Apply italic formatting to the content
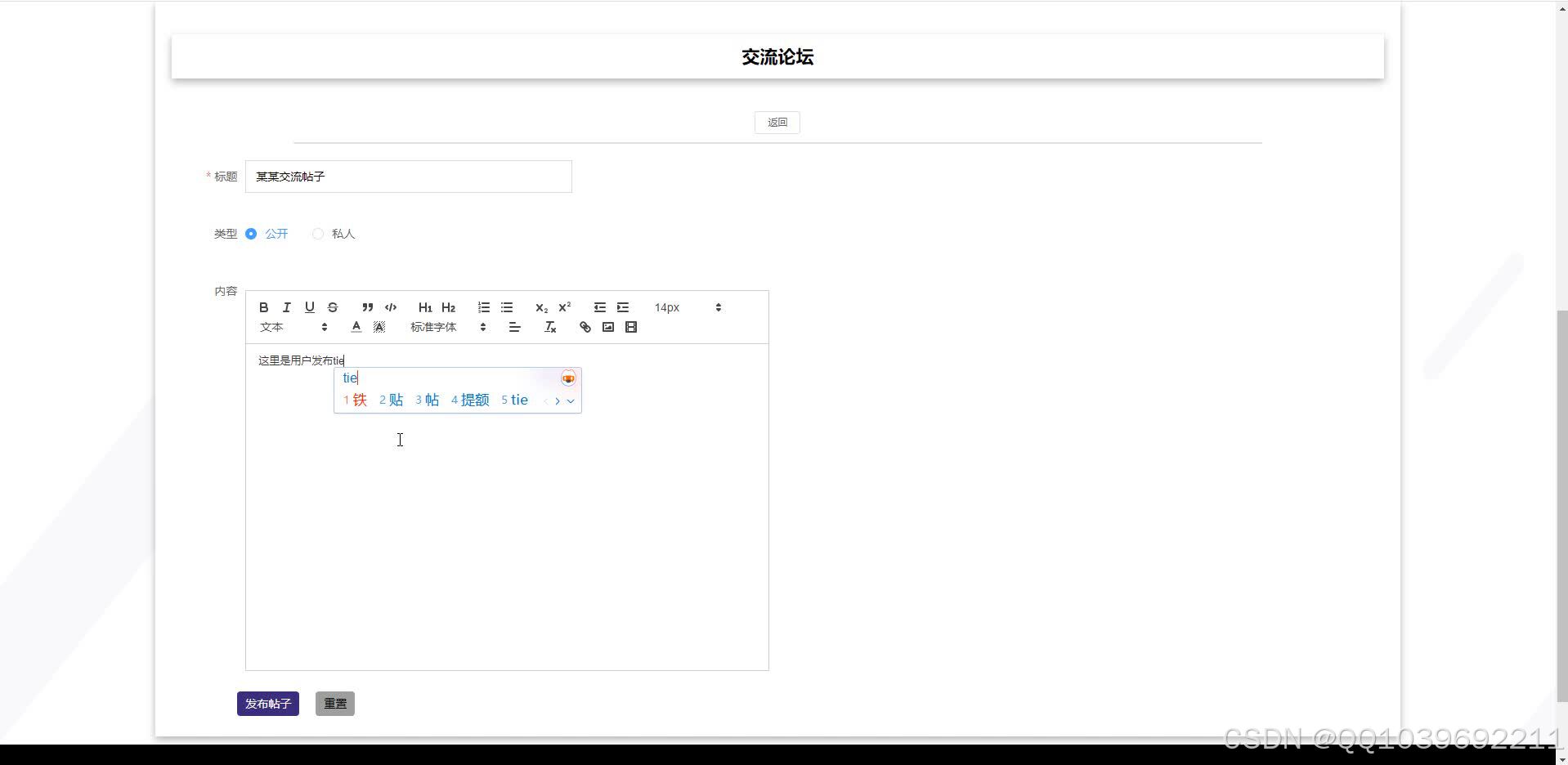The width and height of the screenshot is (1568, 765). coord(286,307)
